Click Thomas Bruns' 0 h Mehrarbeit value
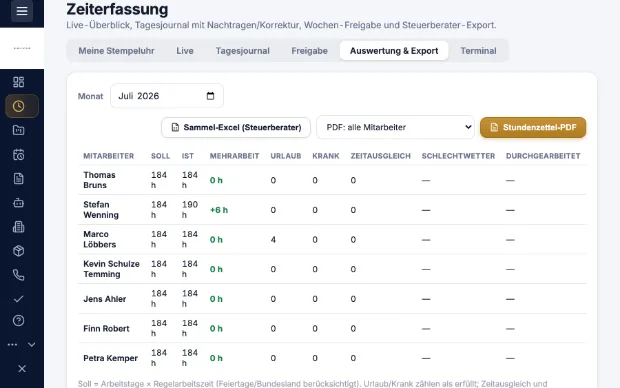620x388 pixels. click(216, 180)
